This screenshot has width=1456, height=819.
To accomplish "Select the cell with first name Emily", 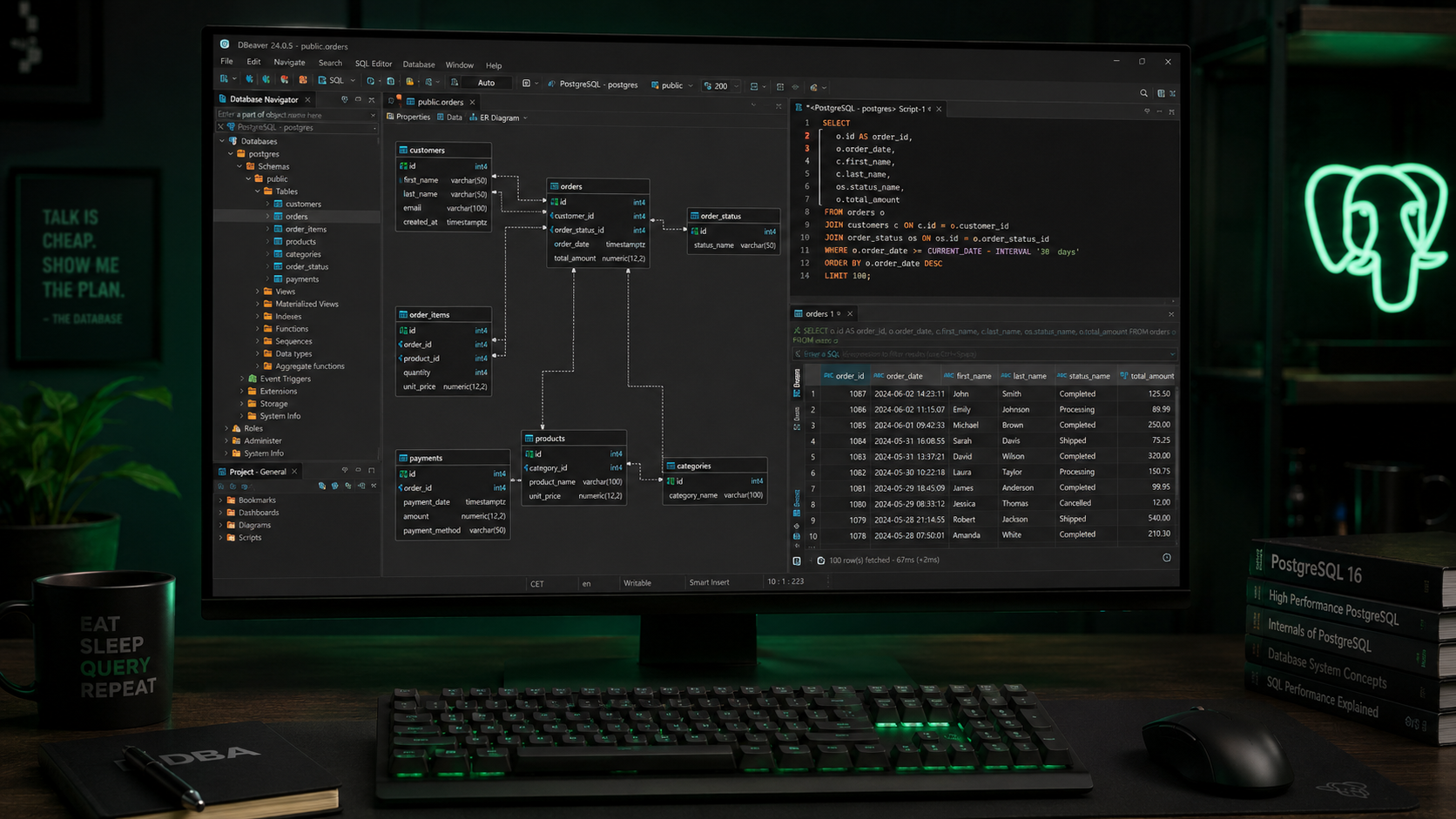I will [x=973, y=410].
